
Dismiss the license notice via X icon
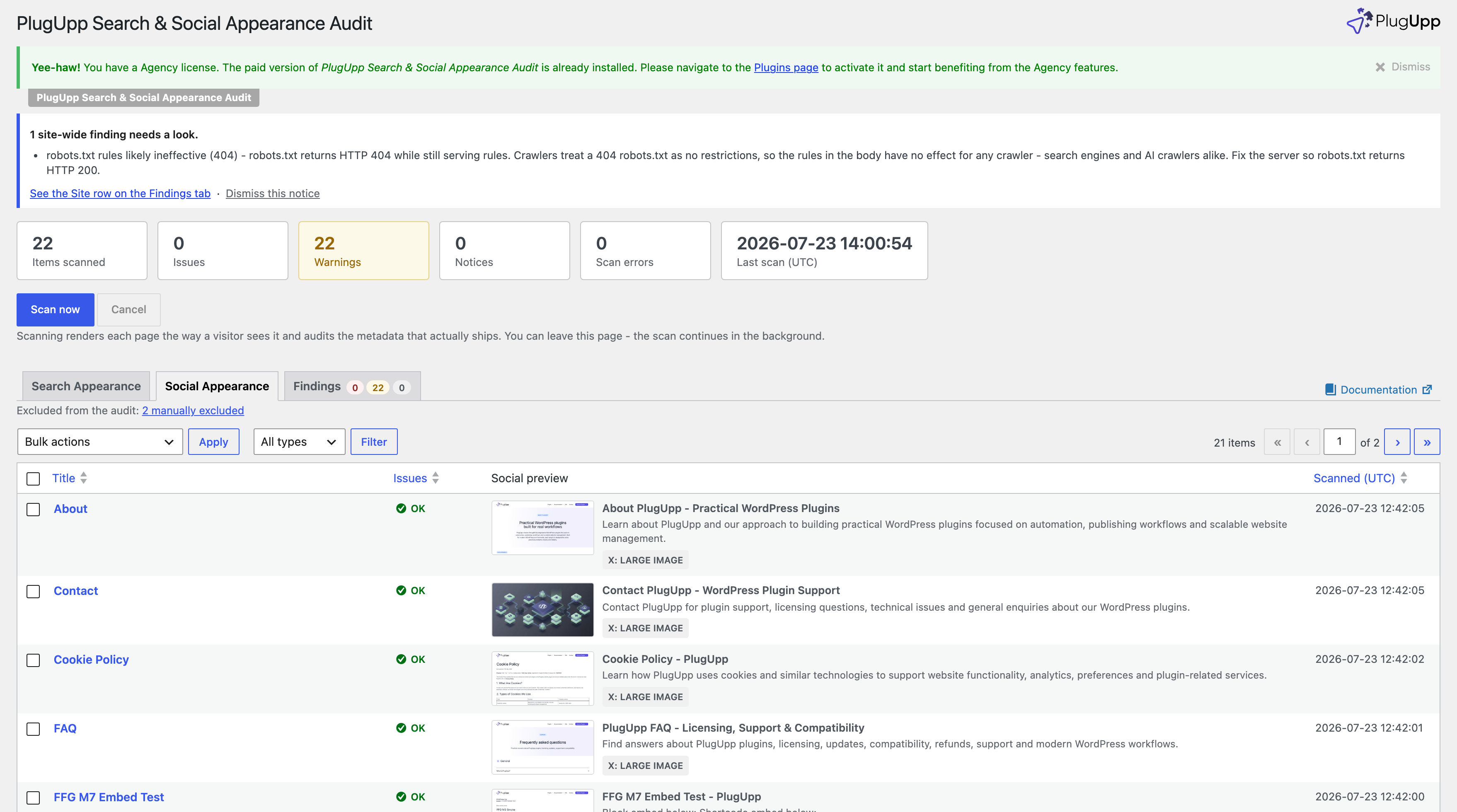1380,67
